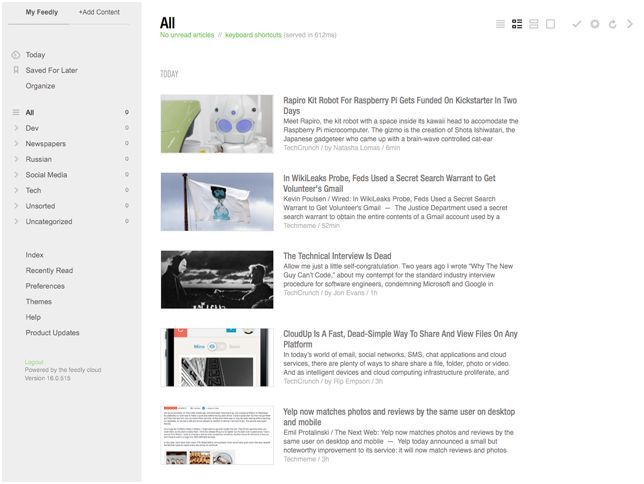This screenshot has height=484, width=644.
Task: Expand the Tech category
Action: pos(16,191)
